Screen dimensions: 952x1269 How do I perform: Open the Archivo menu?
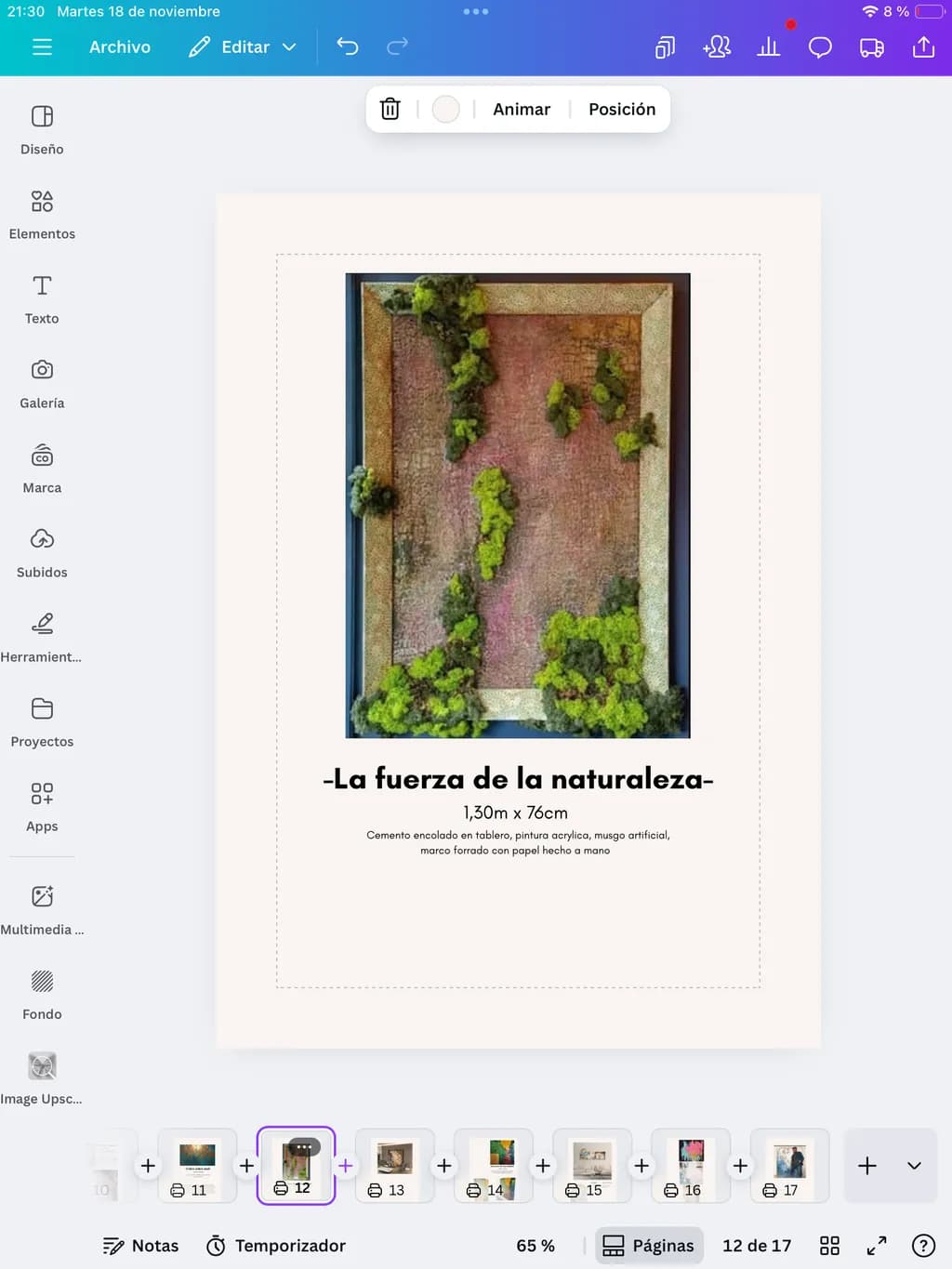120,46
